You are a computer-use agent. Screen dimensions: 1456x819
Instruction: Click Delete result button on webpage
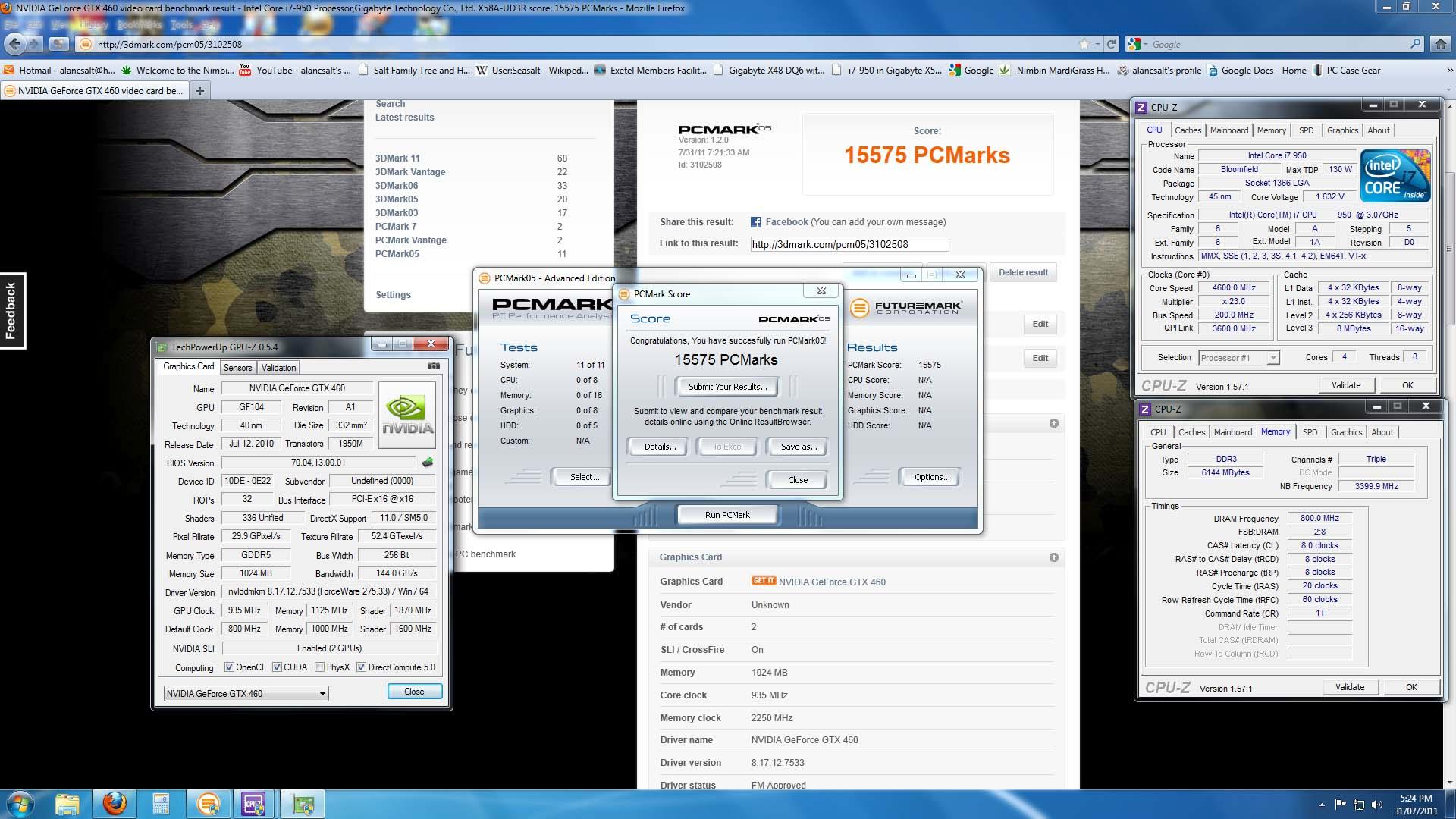tap(1023, 272)
